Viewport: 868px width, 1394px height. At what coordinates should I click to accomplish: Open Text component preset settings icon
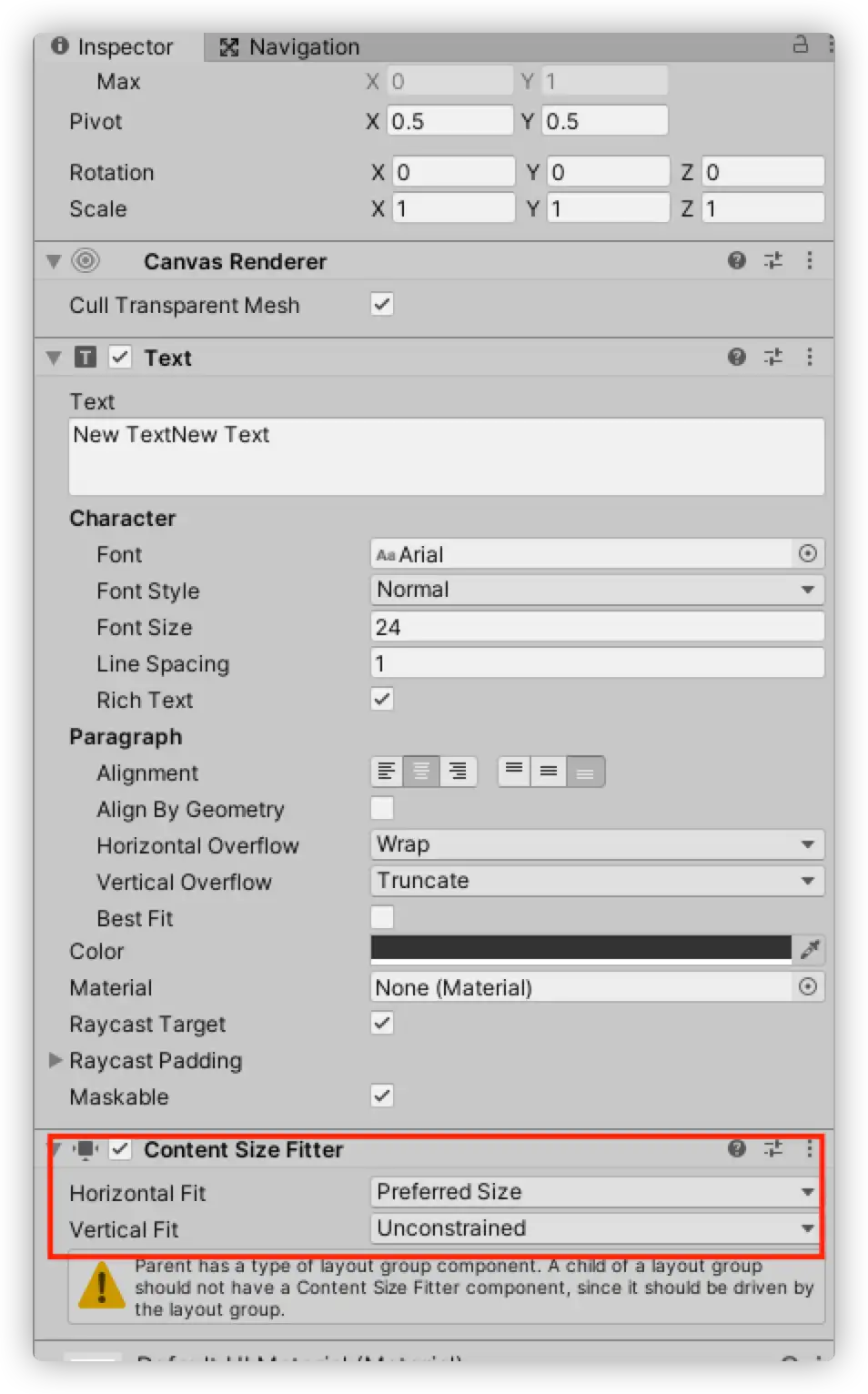tap(773, 358)
